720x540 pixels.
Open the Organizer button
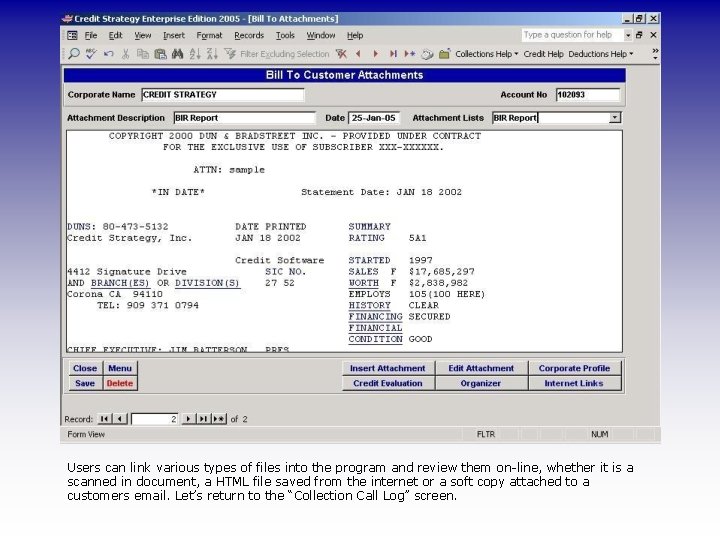point(481,383)
